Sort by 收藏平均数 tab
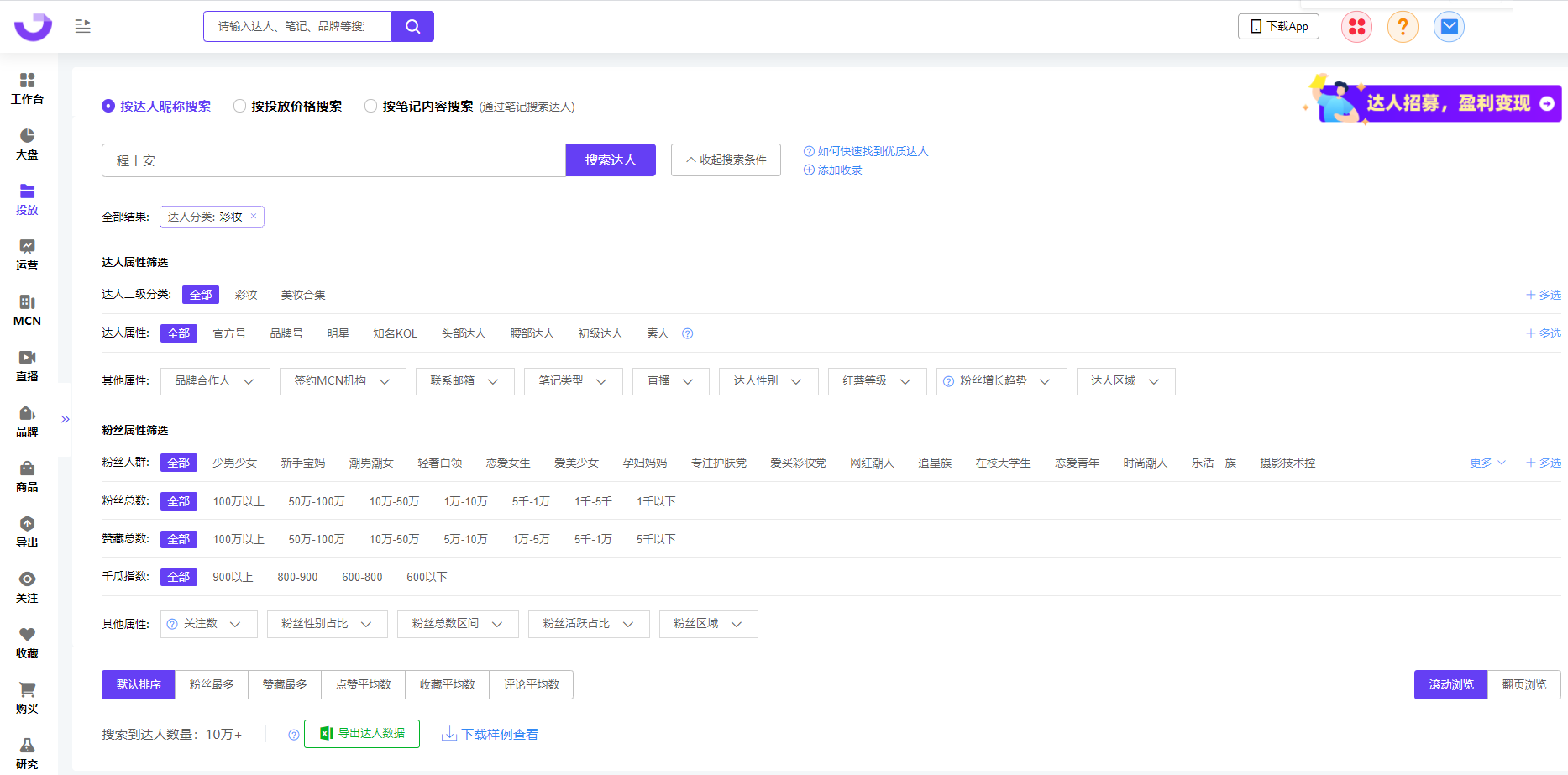The image size is (1568, 775). pyautogui.click(x=447, y=684)
